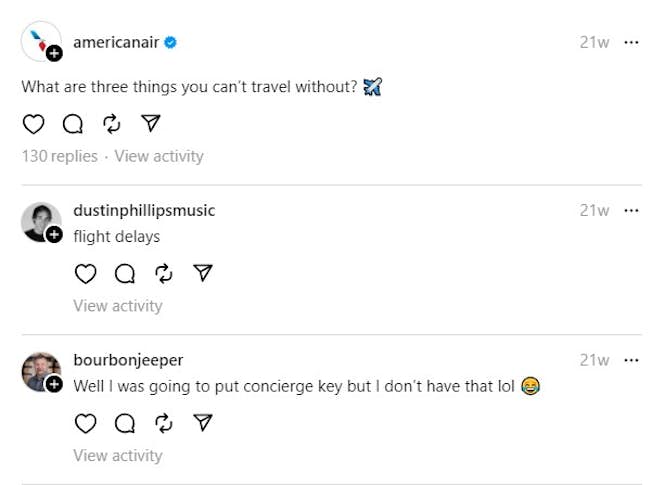Repost dustinphillipsmusic's comment
Screen dimensions: 652x485
click(164, 273)
